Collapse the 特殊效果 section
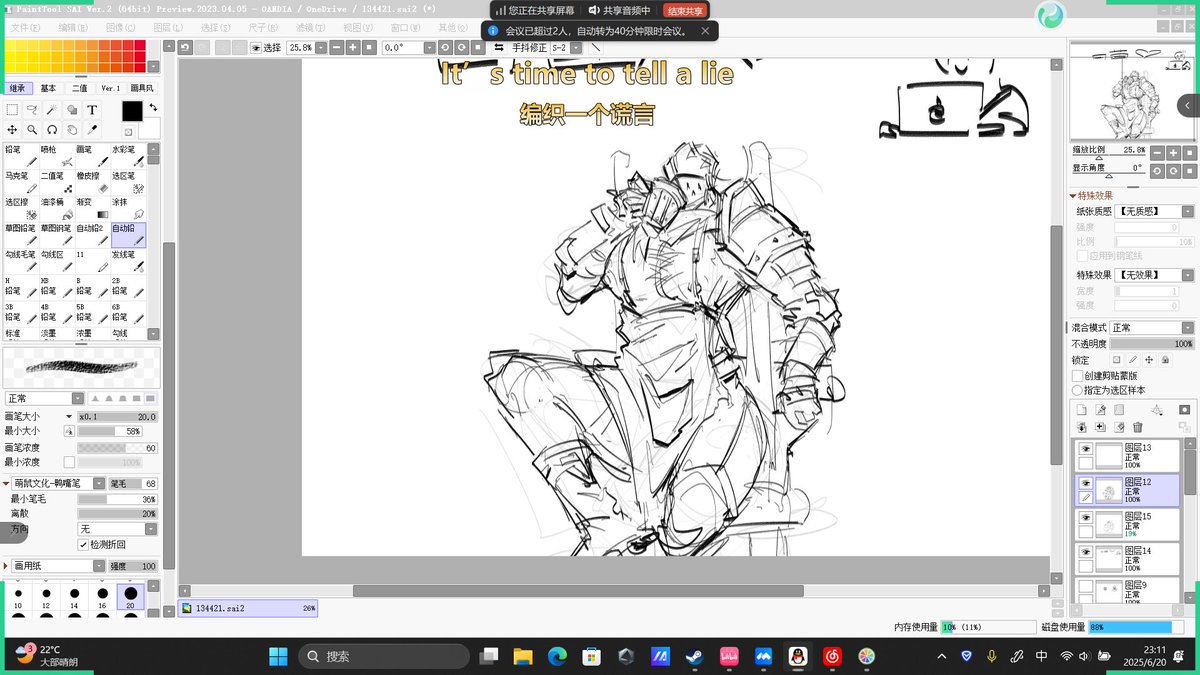Viewport: 1200px width, 675px height. [1074, 196]
